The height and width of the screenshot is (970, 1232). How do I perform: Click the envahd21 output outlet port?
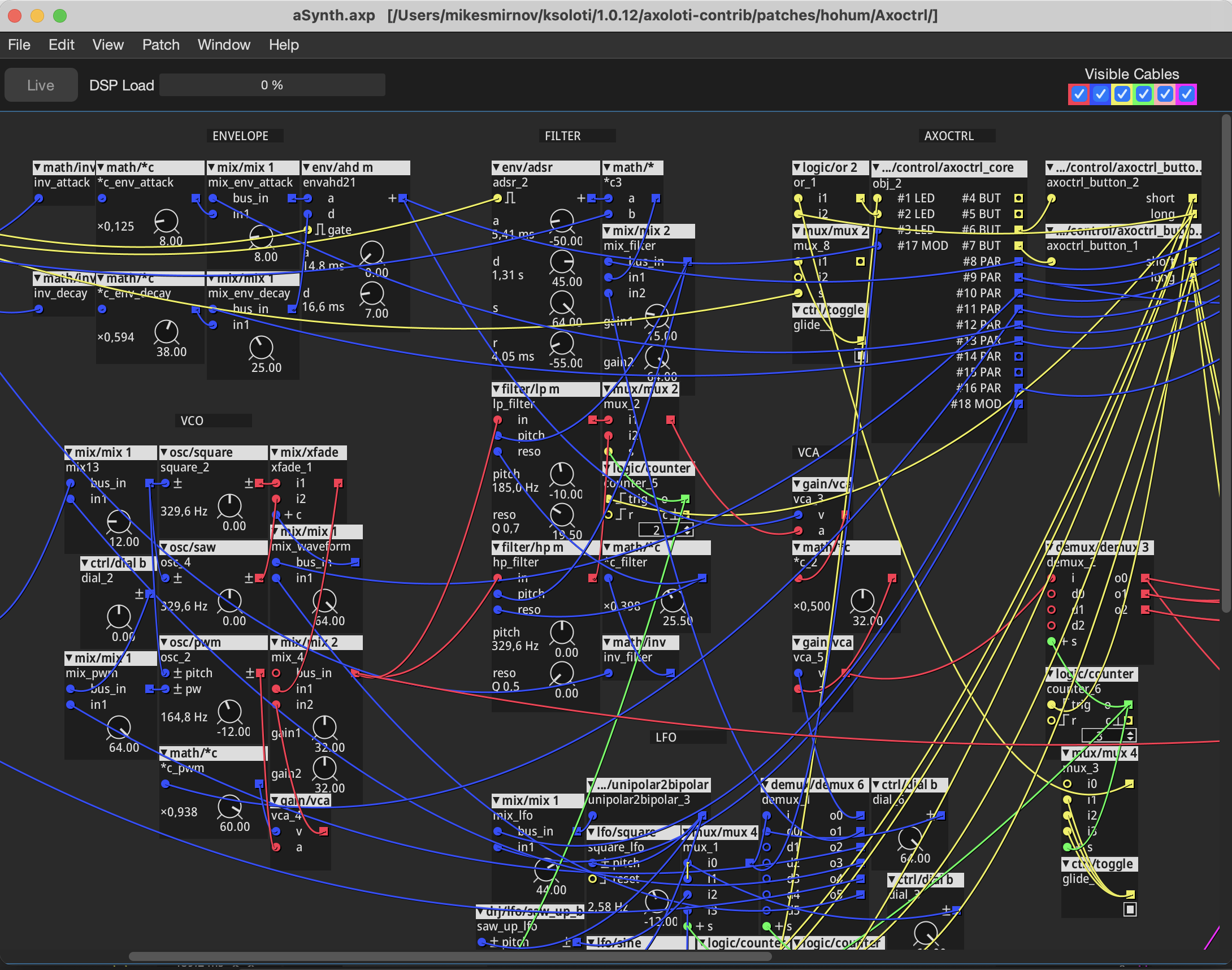(x=402, y=198)
